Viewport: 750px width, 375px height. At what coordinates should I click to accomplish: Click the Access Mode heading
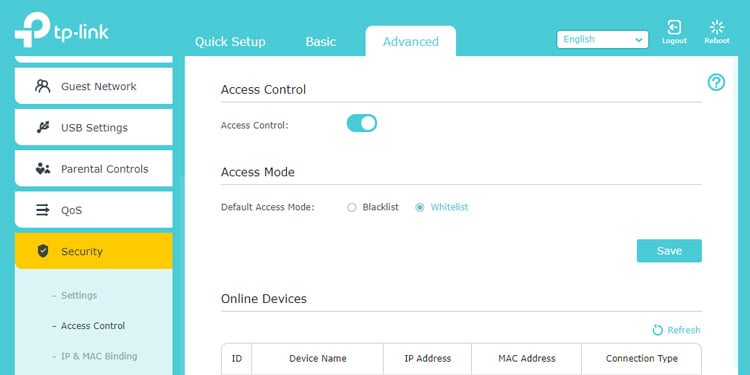click(258, 172)
